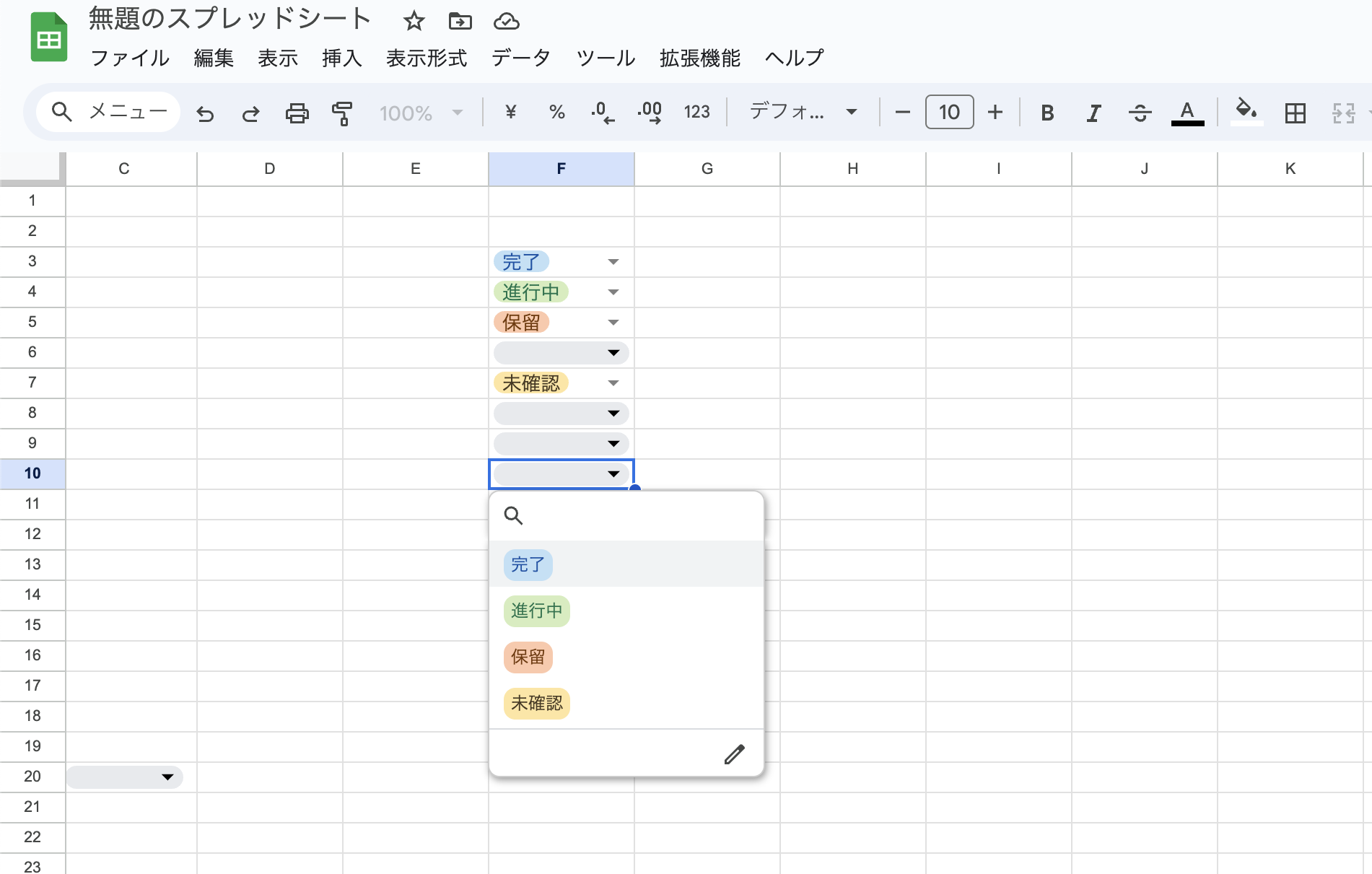Choose the 進行中 option from list
This screenshot has width=1372, height=874.
(536, 611)
